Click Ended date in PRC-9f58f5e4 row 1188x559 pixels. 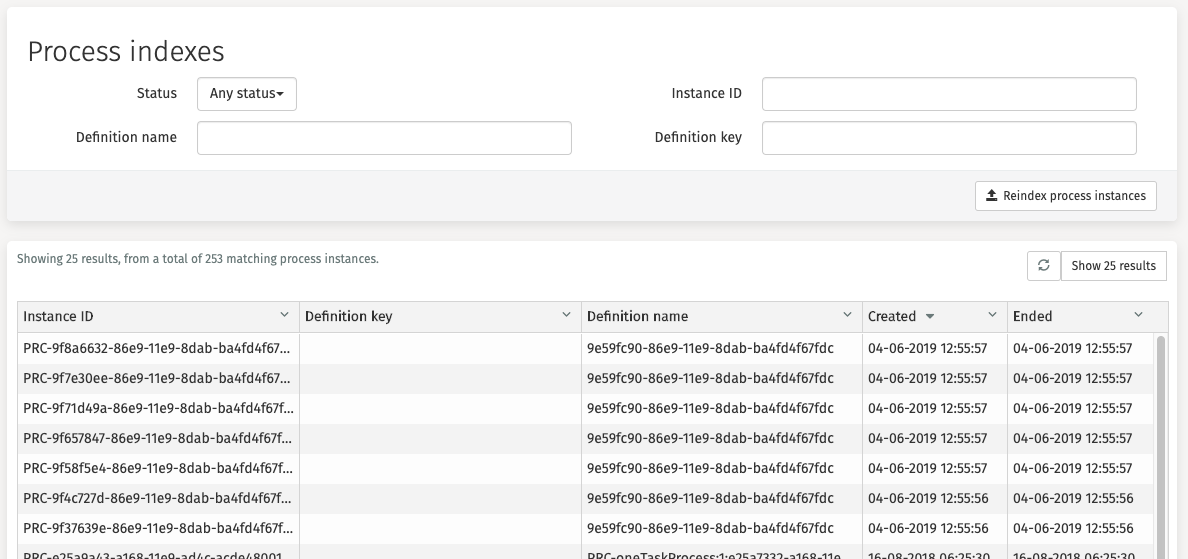1072,469
